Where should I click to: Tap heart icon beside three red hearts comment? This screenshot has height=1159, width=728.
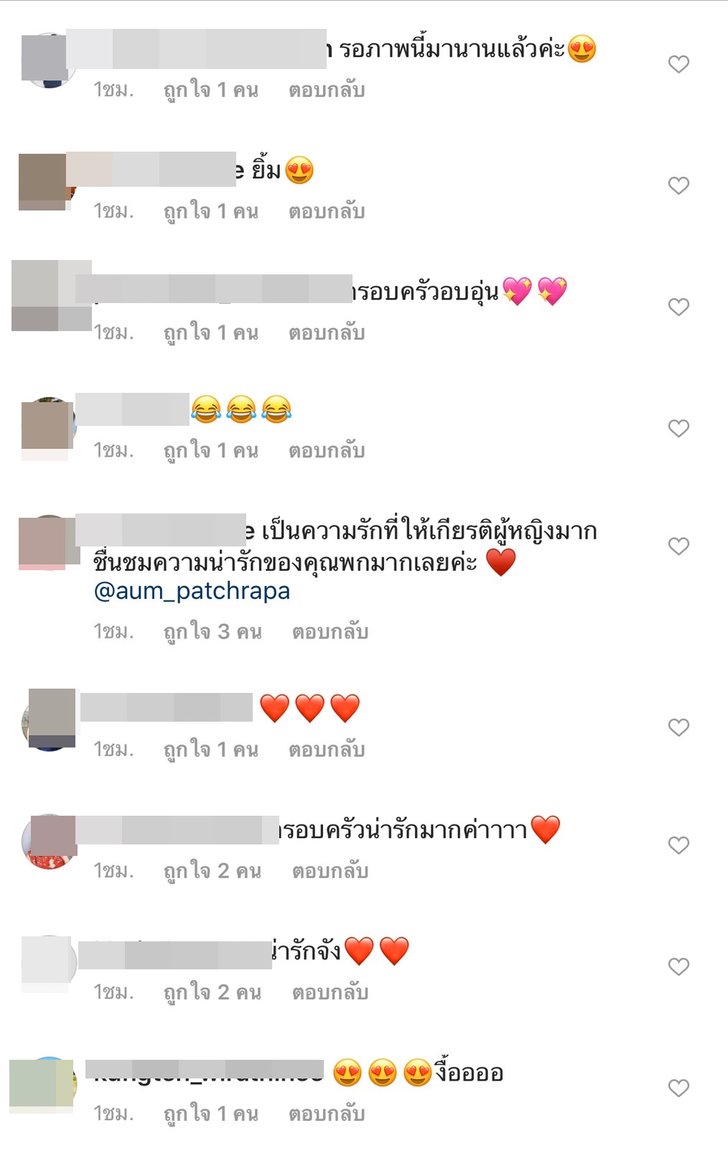678,727
